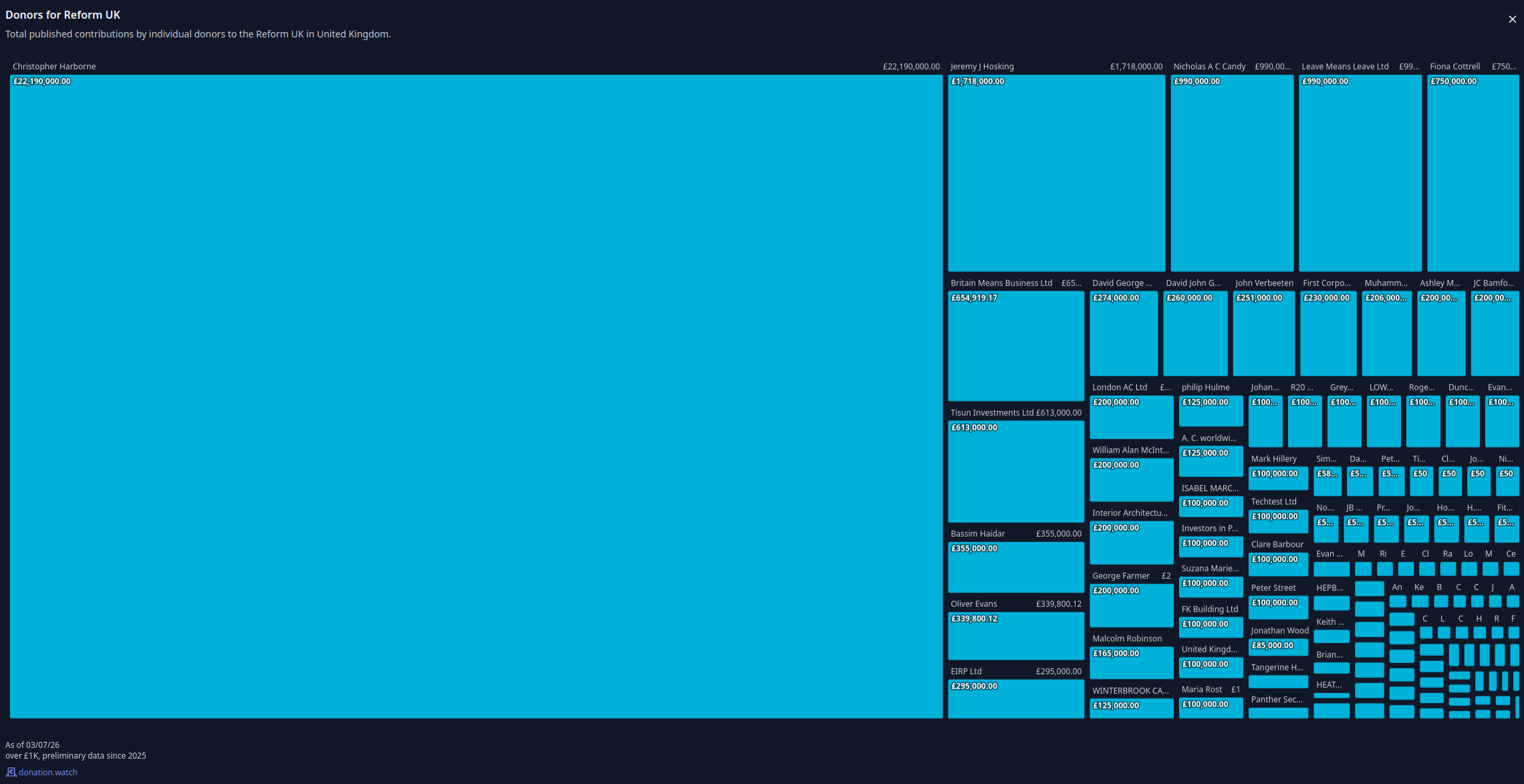The height and width of the screenshot is (784, 1524).
Task: Select Britain Means Business Ltd tile
Action: coord(1016,346)
